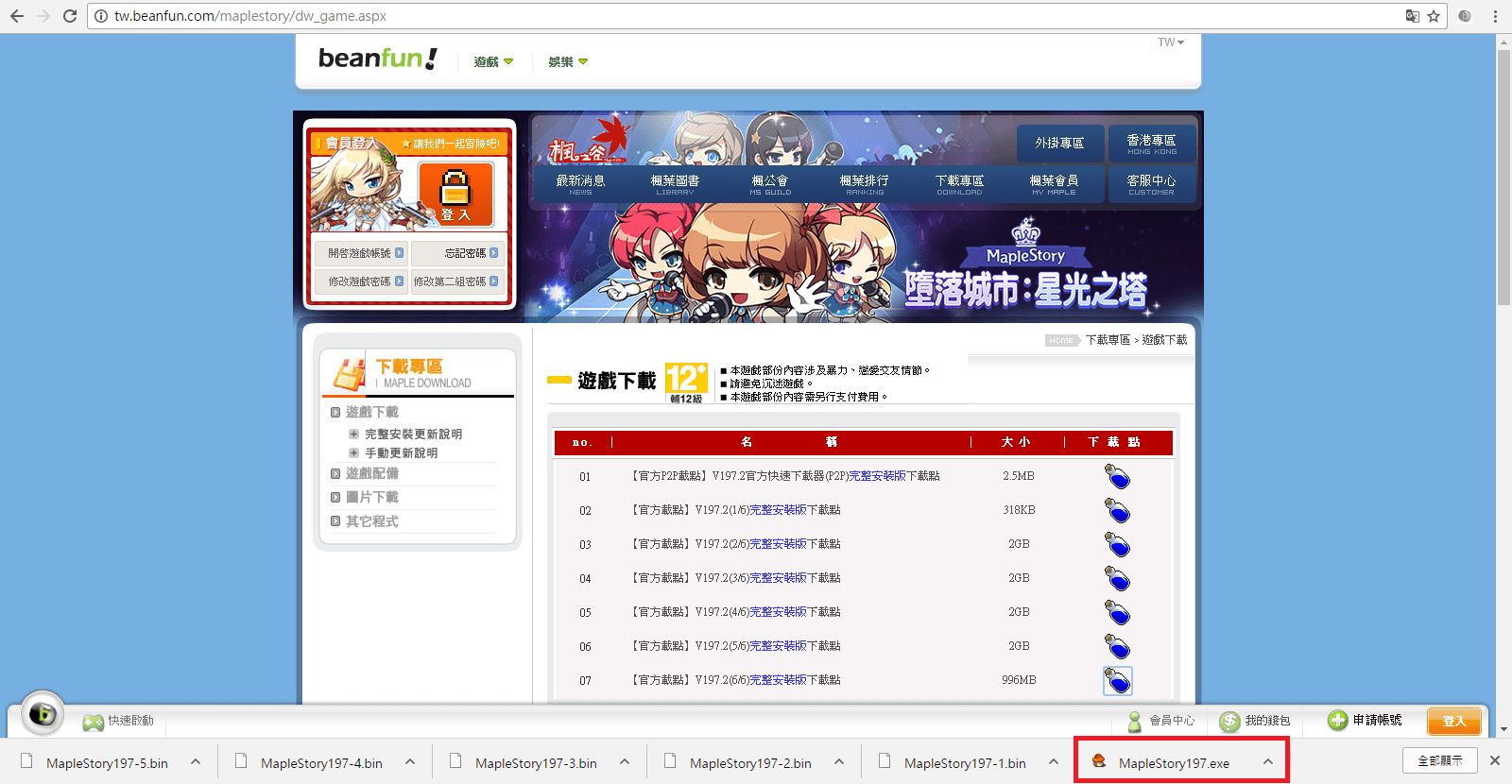Click the potion download icon for row 02
1512x784 pixels.
pos(1117,511)
